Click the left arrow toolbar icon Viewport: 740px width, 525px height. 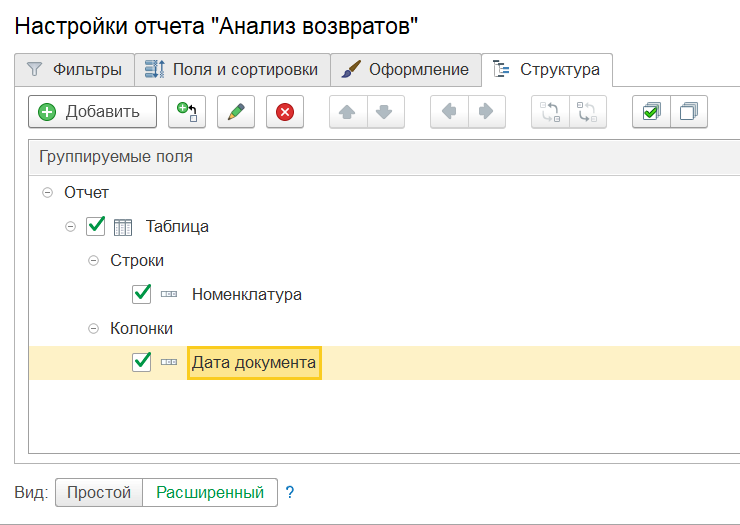[x=449, y=112]
